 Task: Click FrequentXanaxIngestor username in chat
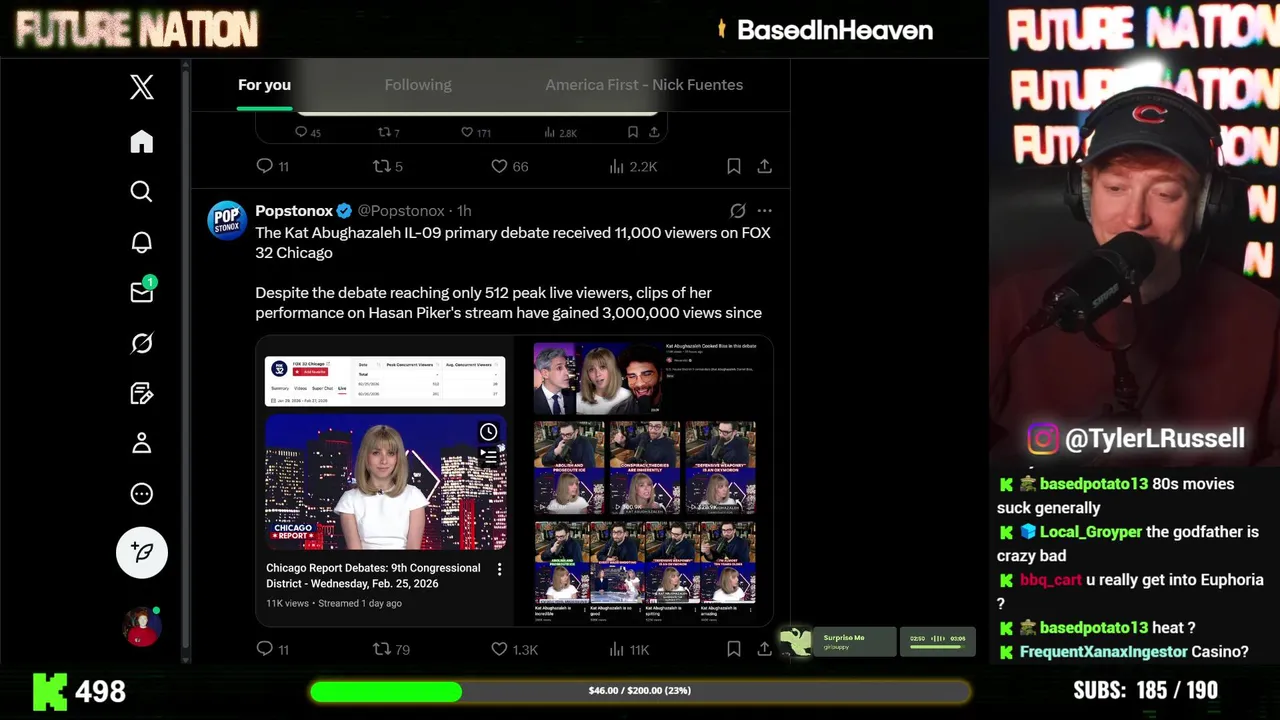pyautogui.click(x=1104, y=652)
